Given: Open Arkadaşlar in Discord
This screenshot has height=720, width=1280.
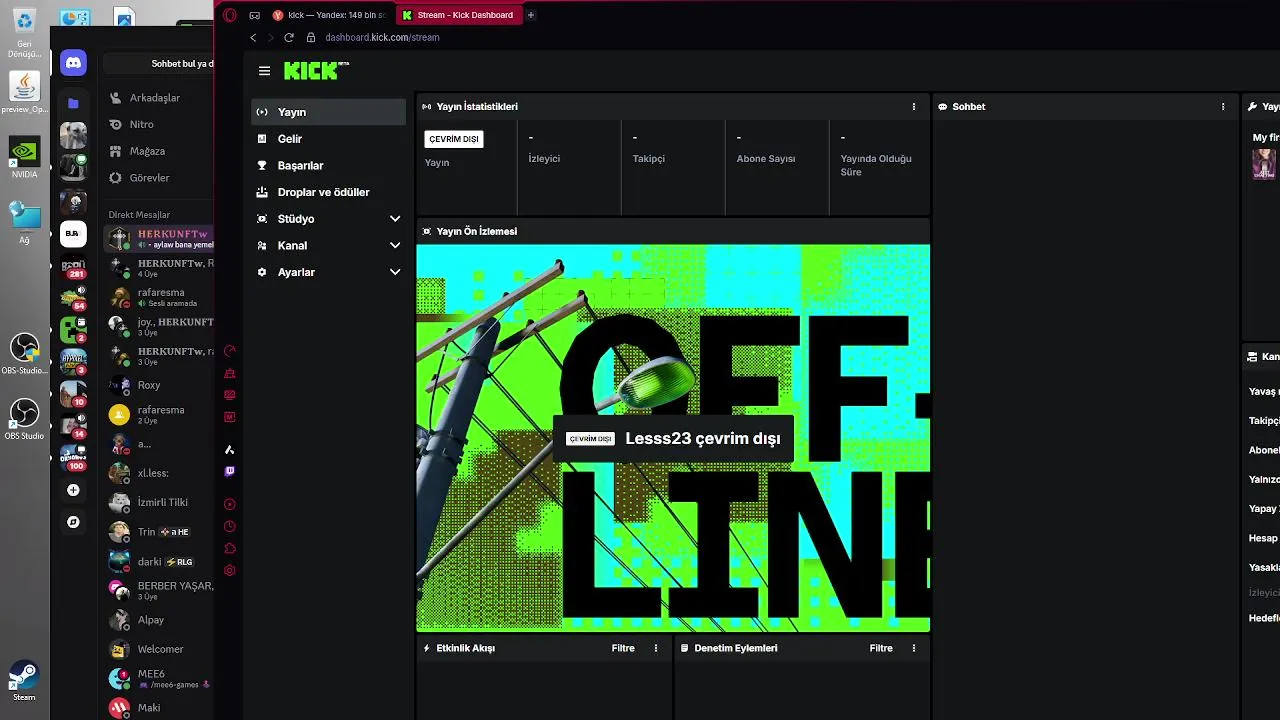Looking at the screenshot, I should [x=160, y=98].
